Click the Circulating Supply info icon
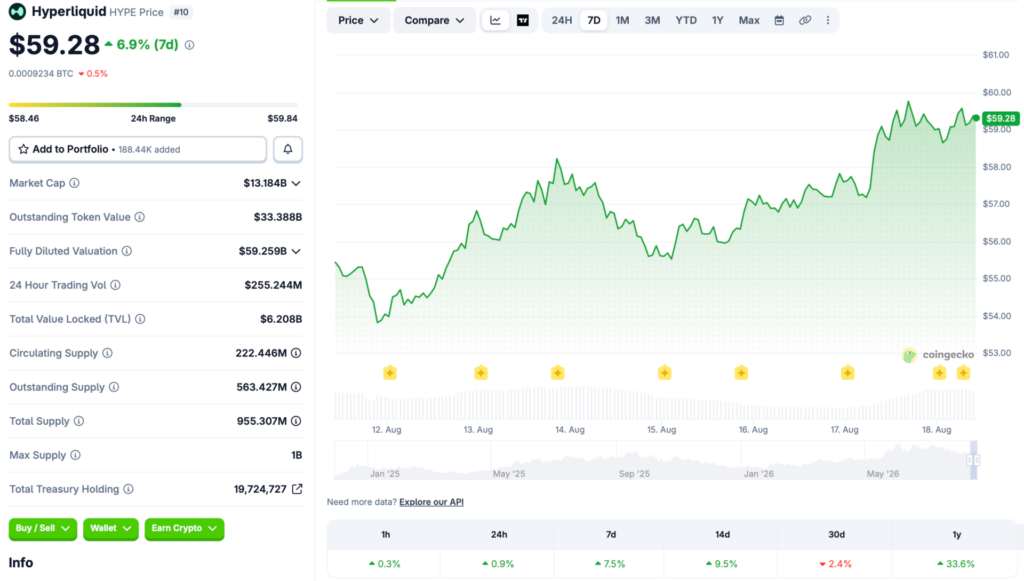Image resolution: width=1024 pixels, height=581 pixels. point(107,353)
